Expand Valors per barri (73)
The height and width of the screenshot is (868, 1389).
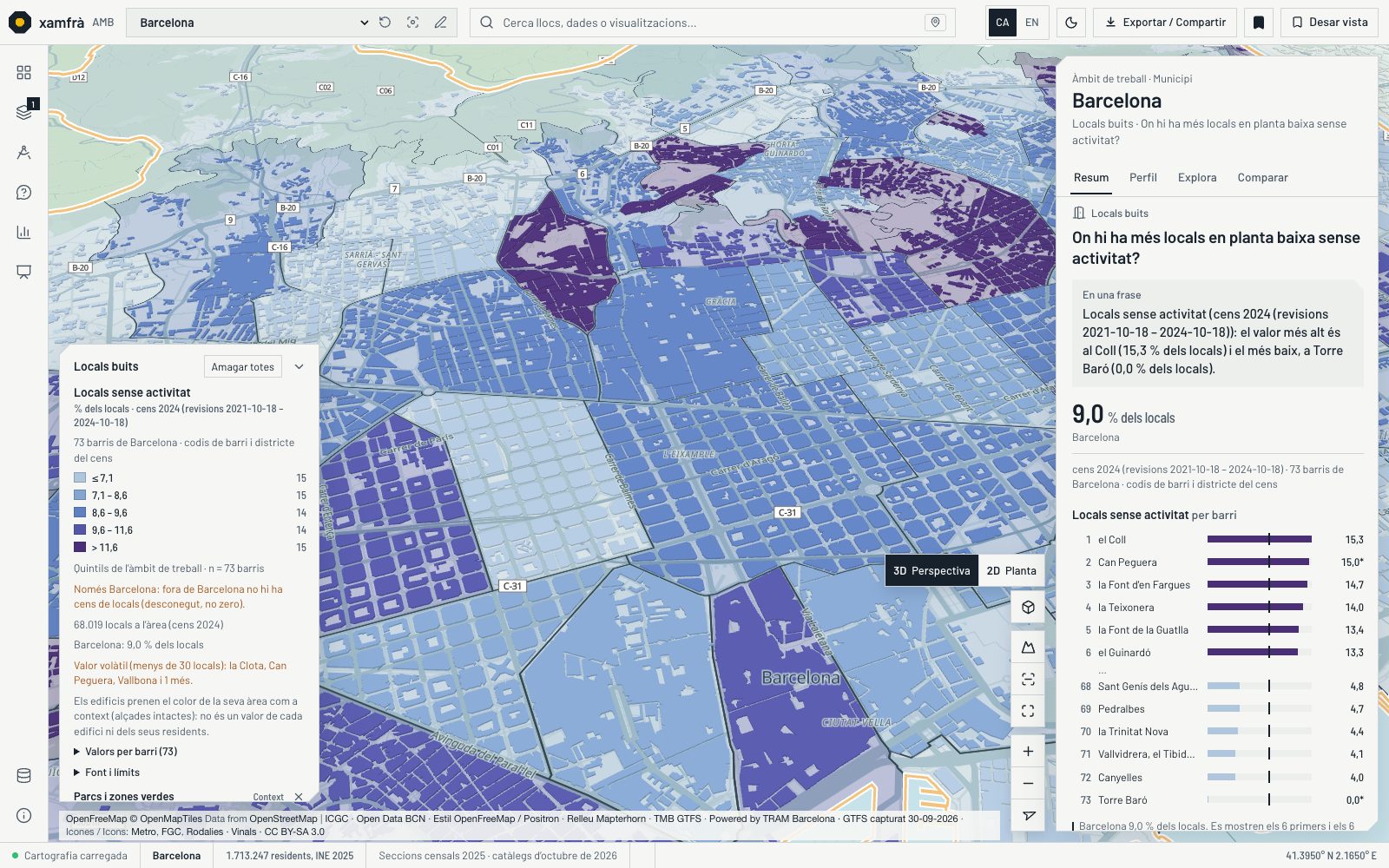pyautogui.click(x=126, y=752)
